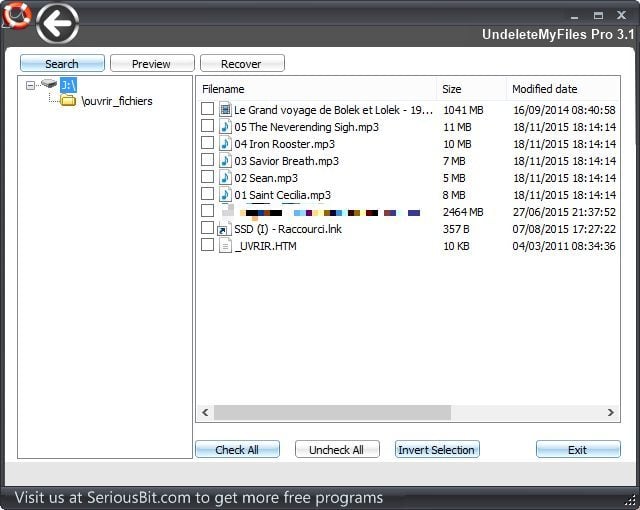Click music icon of 01 Saint Cecilia.mp3
Screen dimensions: 640x510
[x=225, y=195]
